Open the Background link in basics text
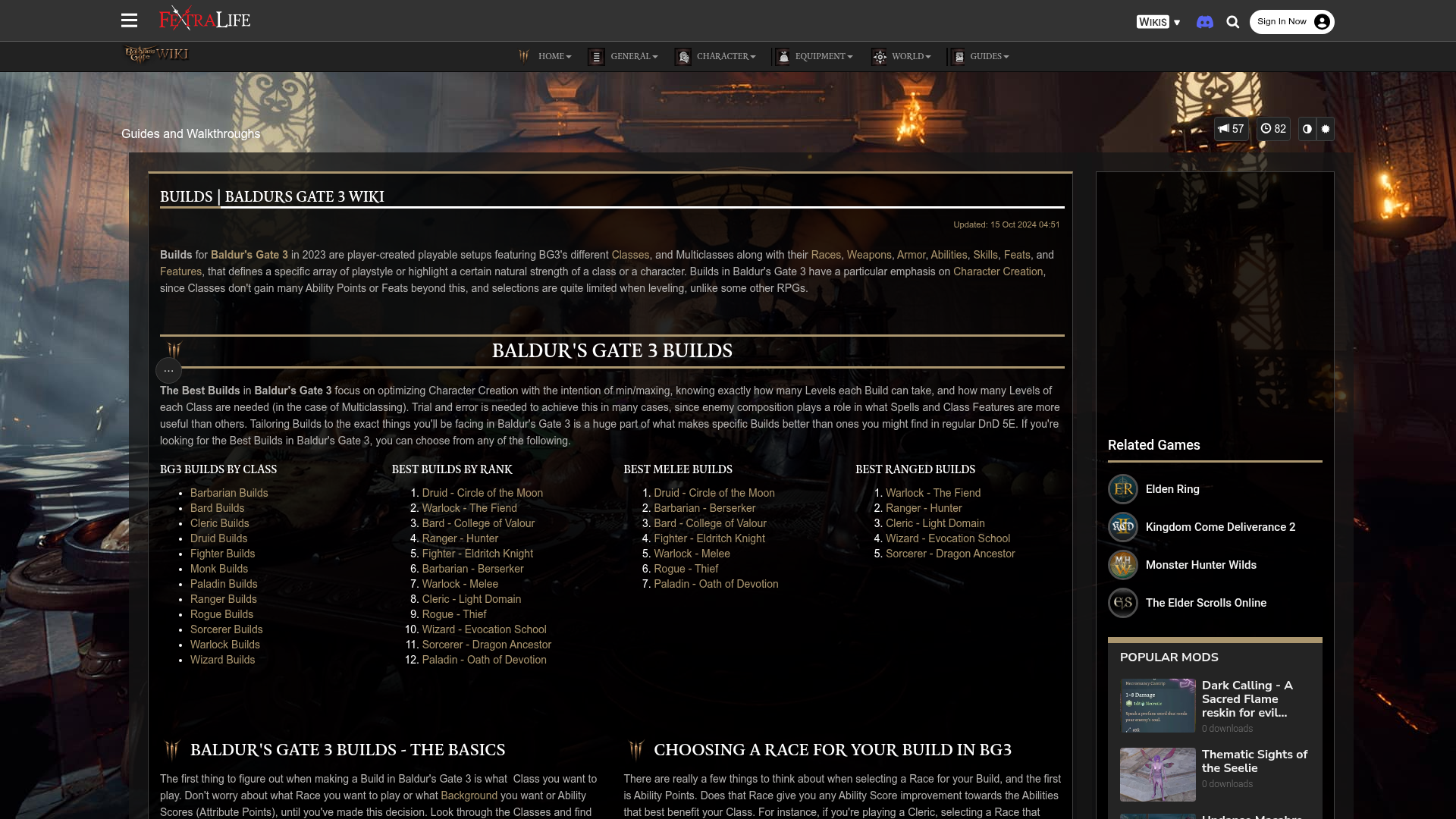This screenshot has height=819, width=1456. point(469,795)
